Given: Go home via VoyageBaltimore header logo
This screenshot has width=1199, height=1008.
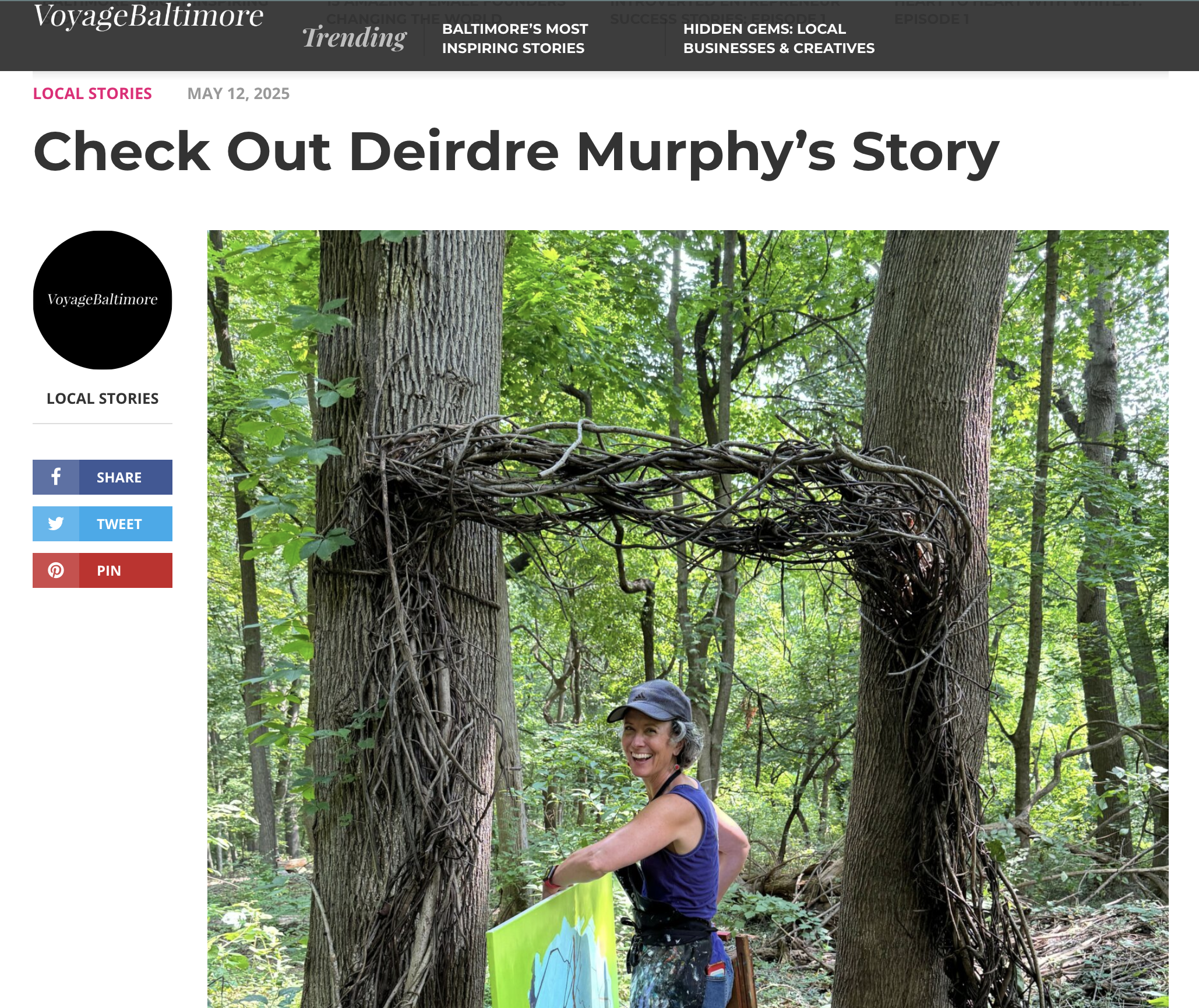Looking at the screenshot, I should tap(148, 15).
